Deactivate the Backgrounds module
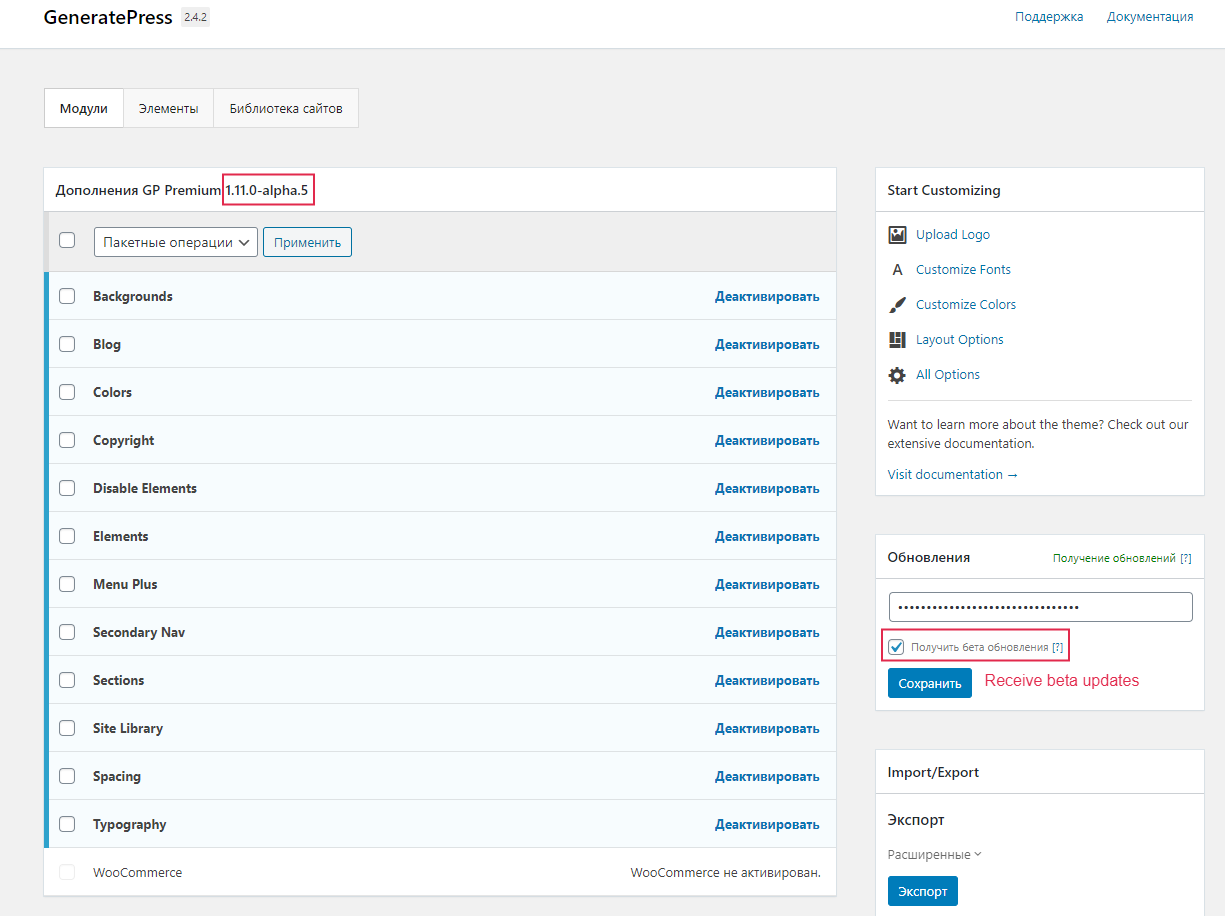 coord(767,296)
